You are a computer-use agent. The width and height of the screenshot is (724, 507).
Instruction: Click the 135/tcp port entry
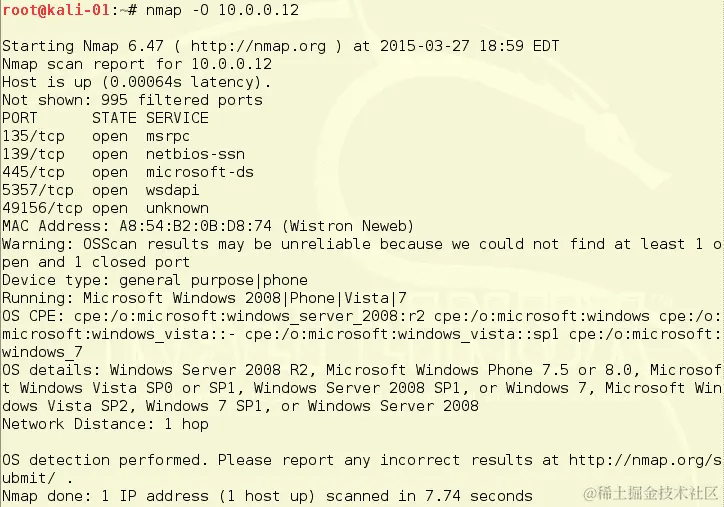coord(33,136)
